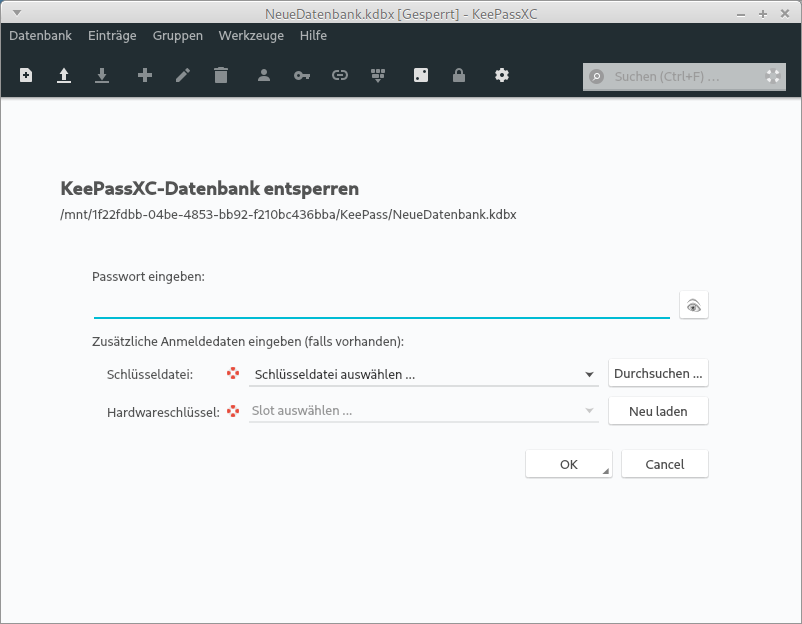
Task: Click the new database icon
Action: tap(26, 75)
